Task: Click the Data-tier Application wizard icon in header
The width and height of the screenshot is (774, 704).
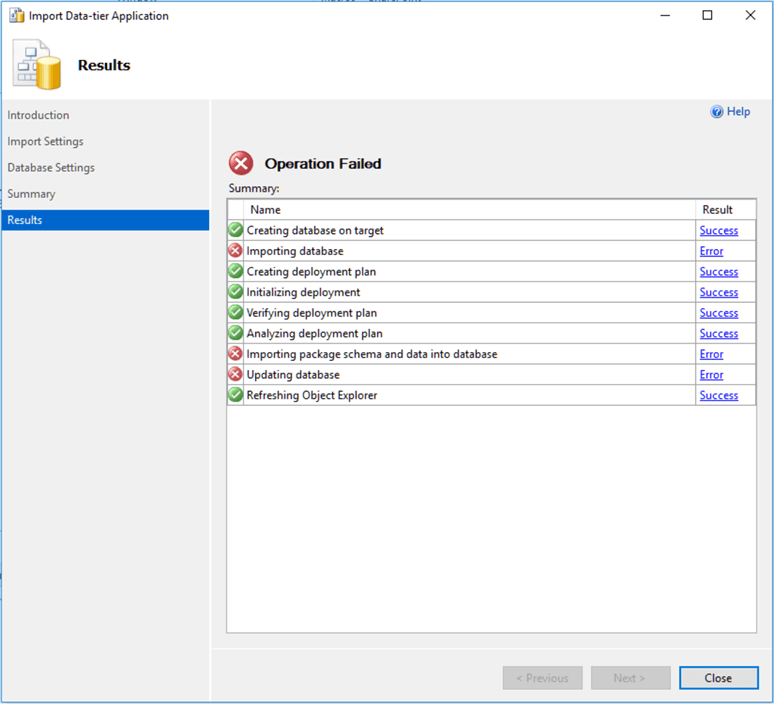Action: (x=36, y=65)
